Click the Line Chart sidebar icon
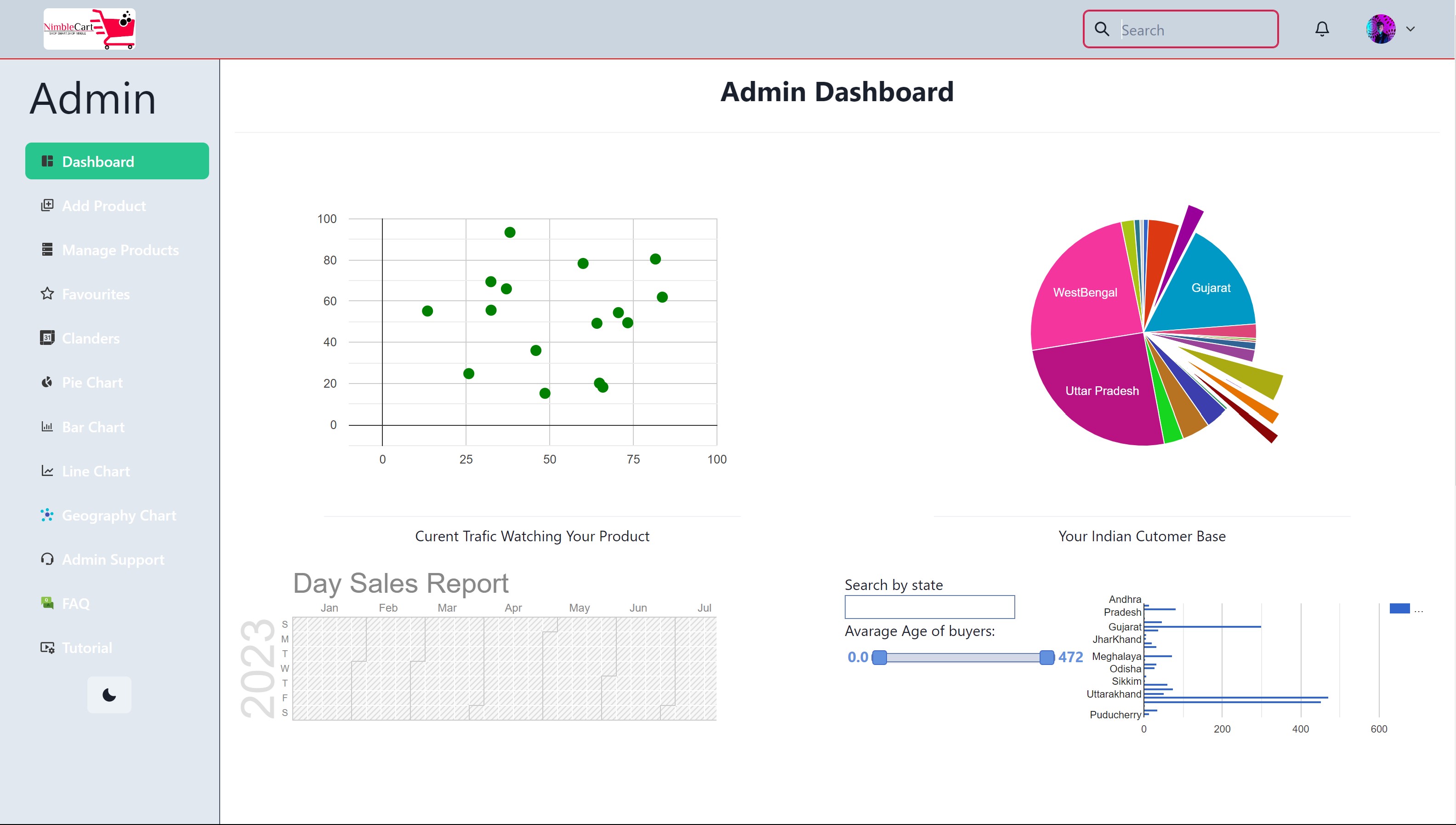This screenshot has width=1456, height=825. 48,471
